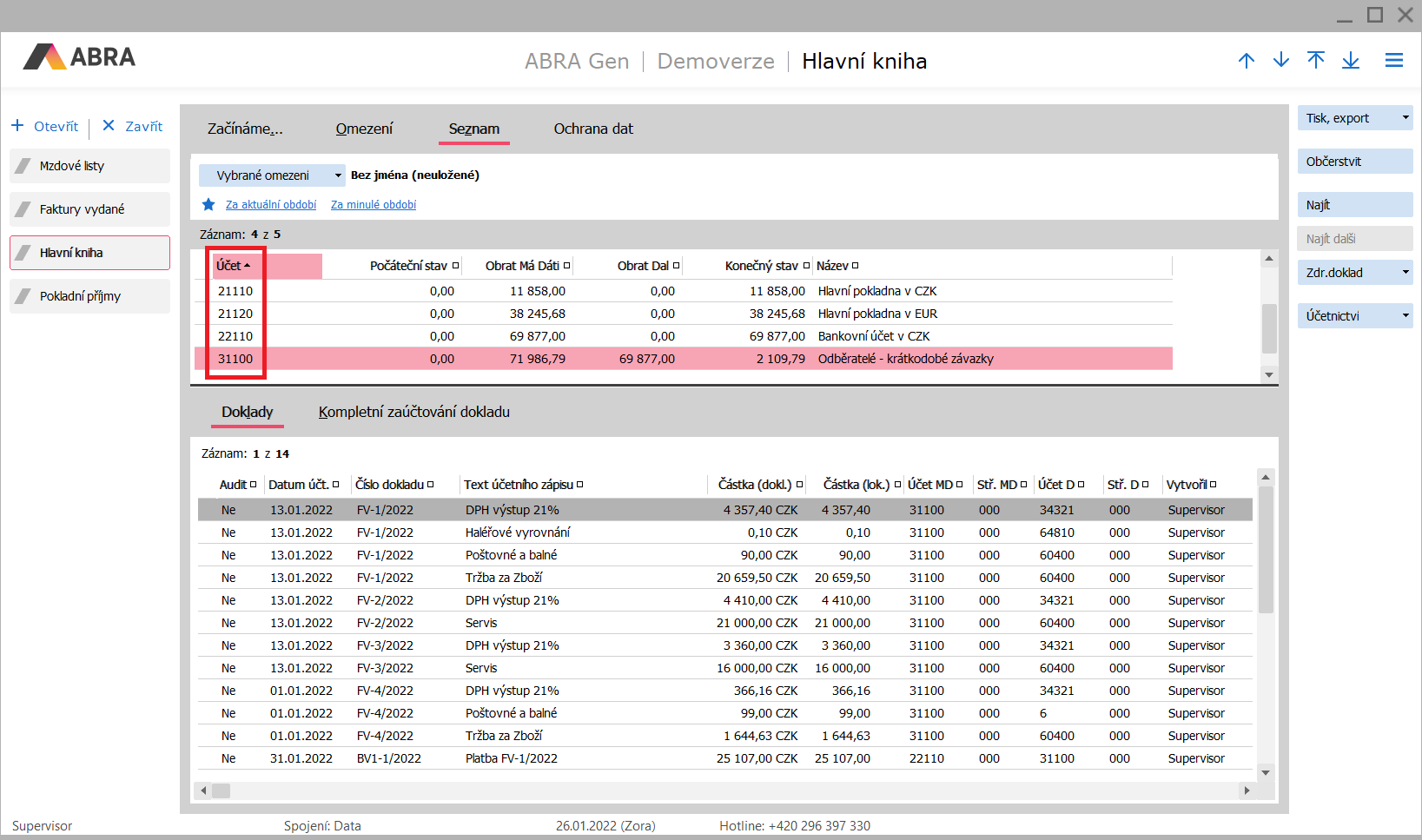This screenshot has width=1422, height=840.
Task: Expand the Vybrané omezení dropdown
Action: point(338,175)
